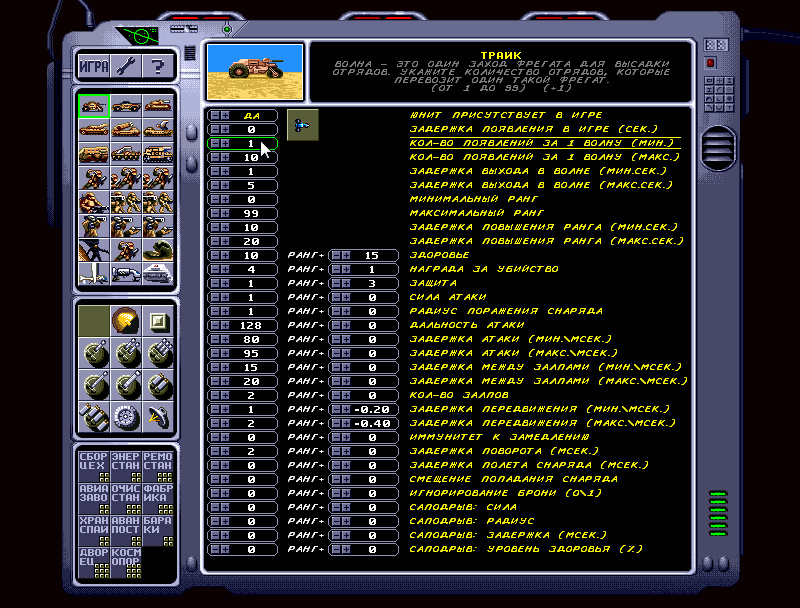
Task: Increase the ЗДОРОВЬЕ base value of 10
Action: point(225,255)
